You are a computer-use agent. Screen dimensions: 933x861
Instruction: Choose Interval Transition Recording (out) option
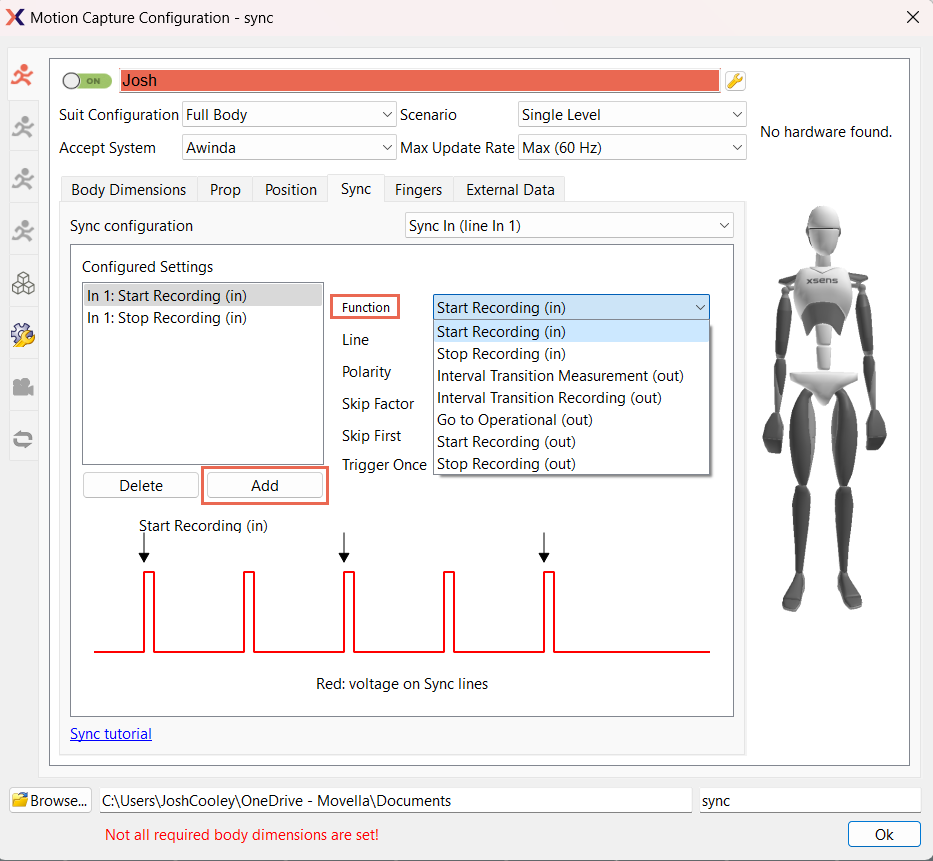click(571, 397)
